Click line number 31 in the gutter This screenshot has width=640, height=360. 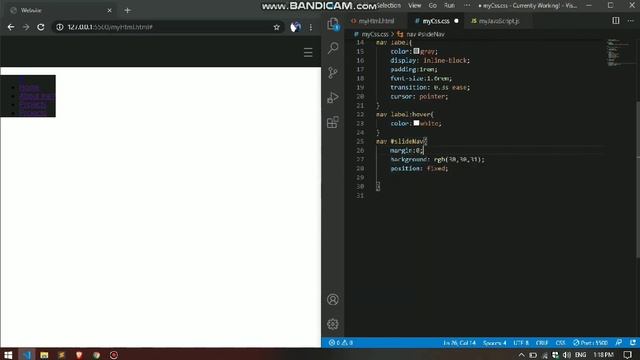tap(360, 196)
